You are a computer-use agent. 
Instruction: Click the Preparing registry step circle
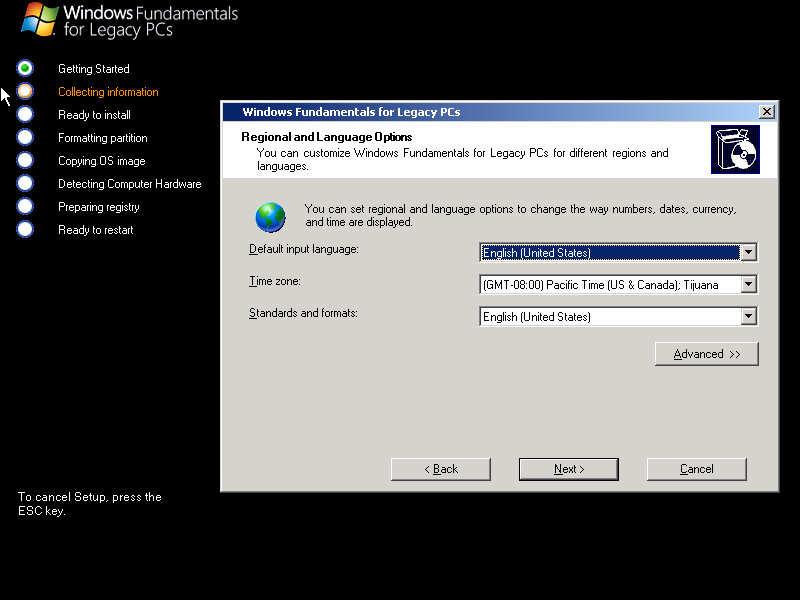(25, 206)
